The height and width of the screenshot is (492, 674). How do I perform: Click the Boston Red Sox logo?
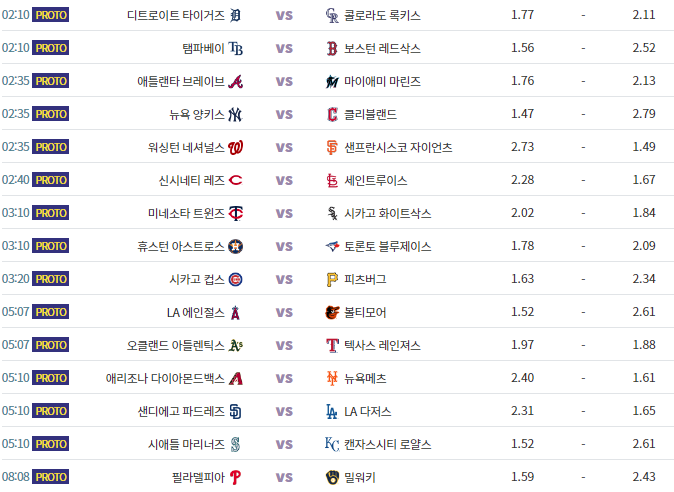pyautogui.click(x=333, y=48)
